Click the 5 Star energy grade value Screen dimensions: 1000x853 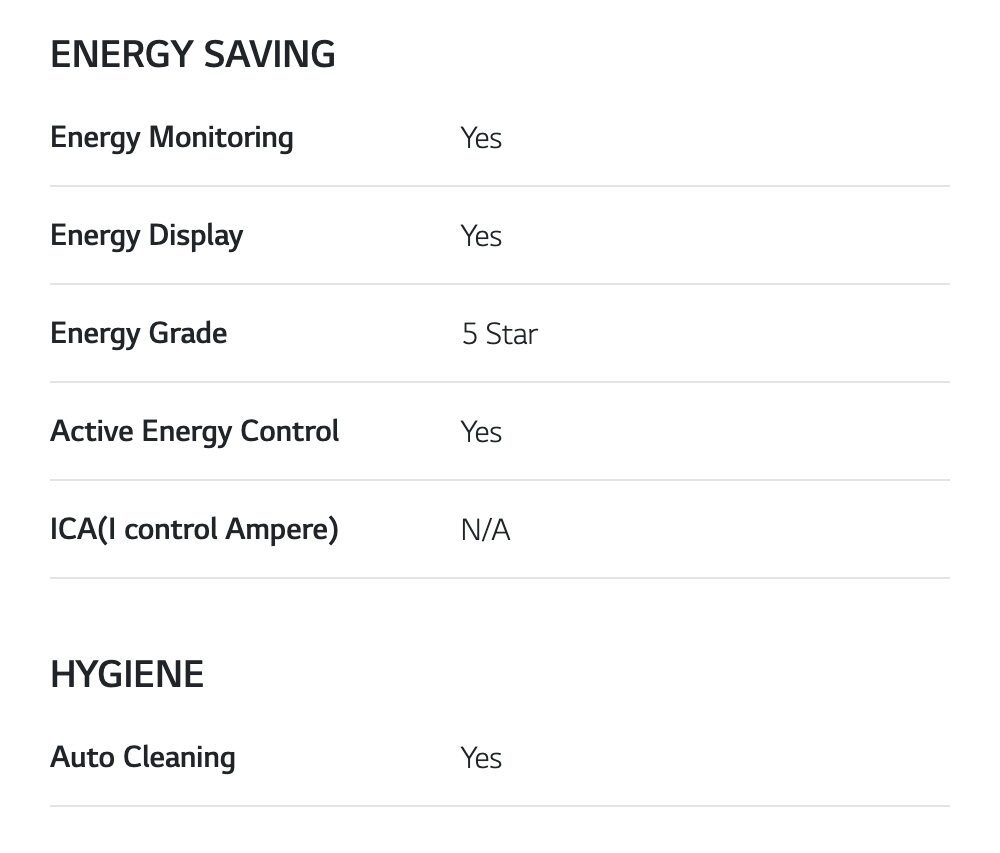(x=499, y=334)
